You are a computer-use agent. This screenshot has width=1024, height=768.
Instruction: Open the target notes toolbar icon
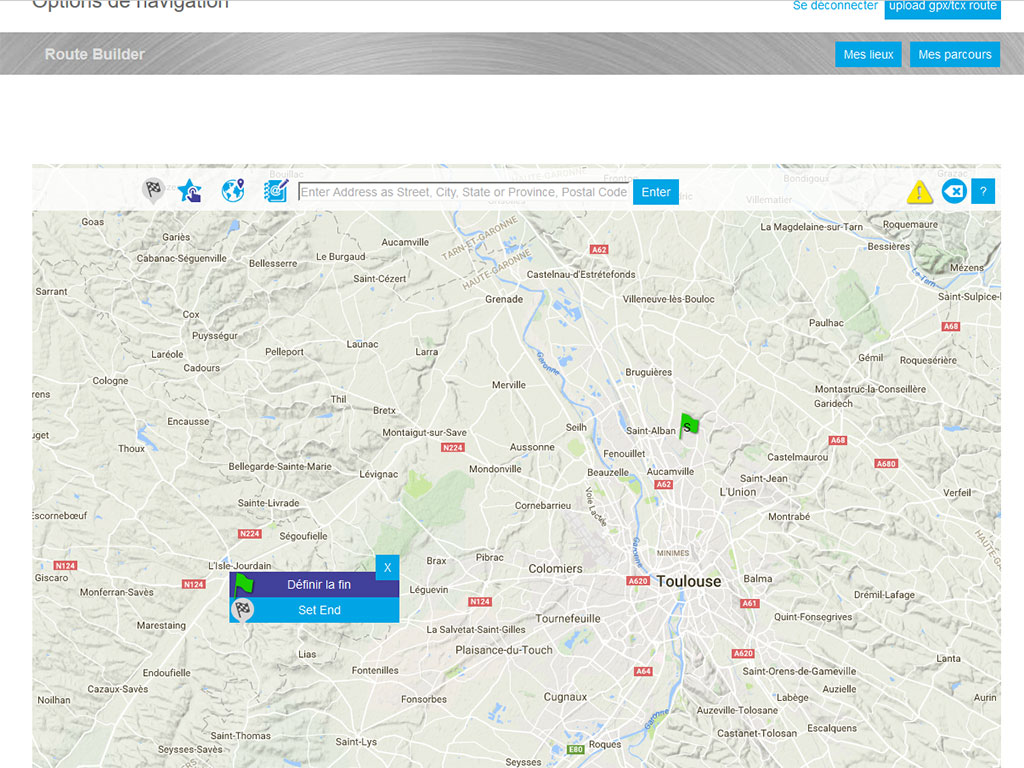click(276, 191)
